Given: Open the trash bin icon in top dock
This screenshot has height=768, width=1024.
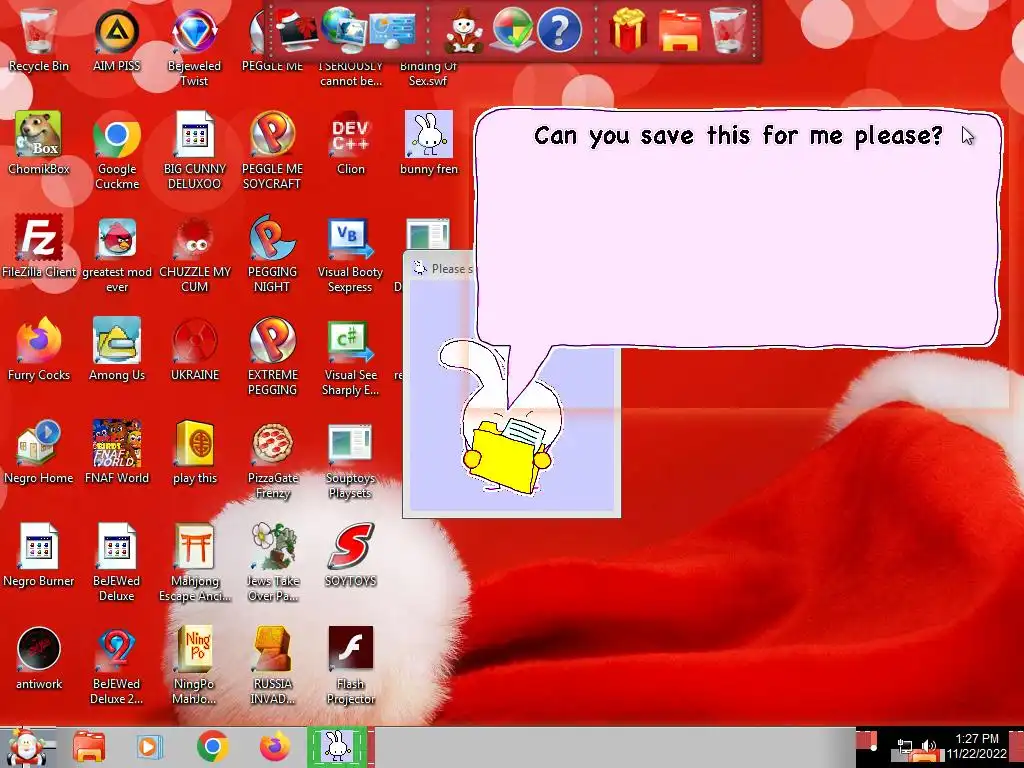Looking at the screenshot, I should (x=728, y=29).
